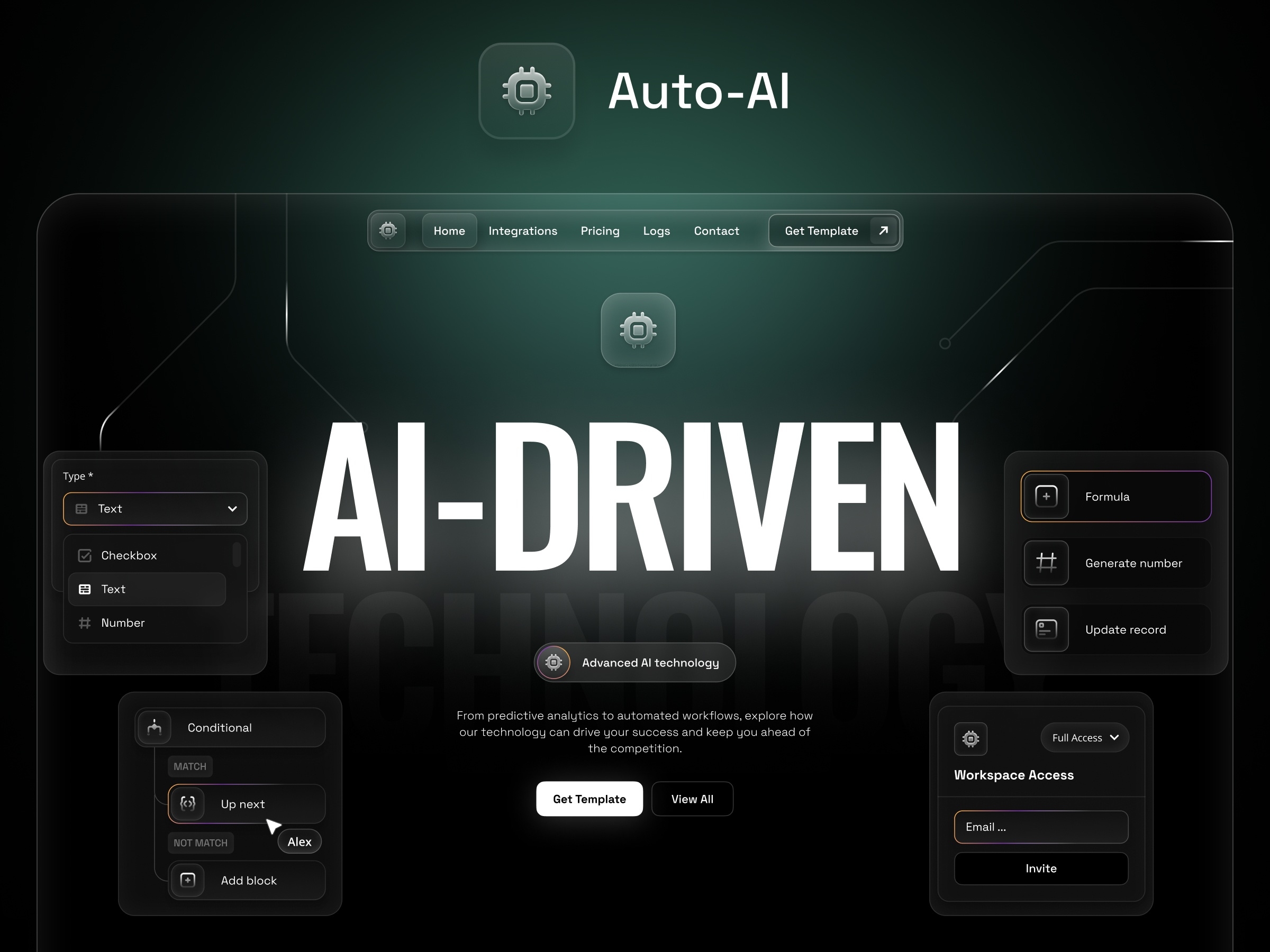
Task: Open the Integrations navigation tab
Action: 523,231
